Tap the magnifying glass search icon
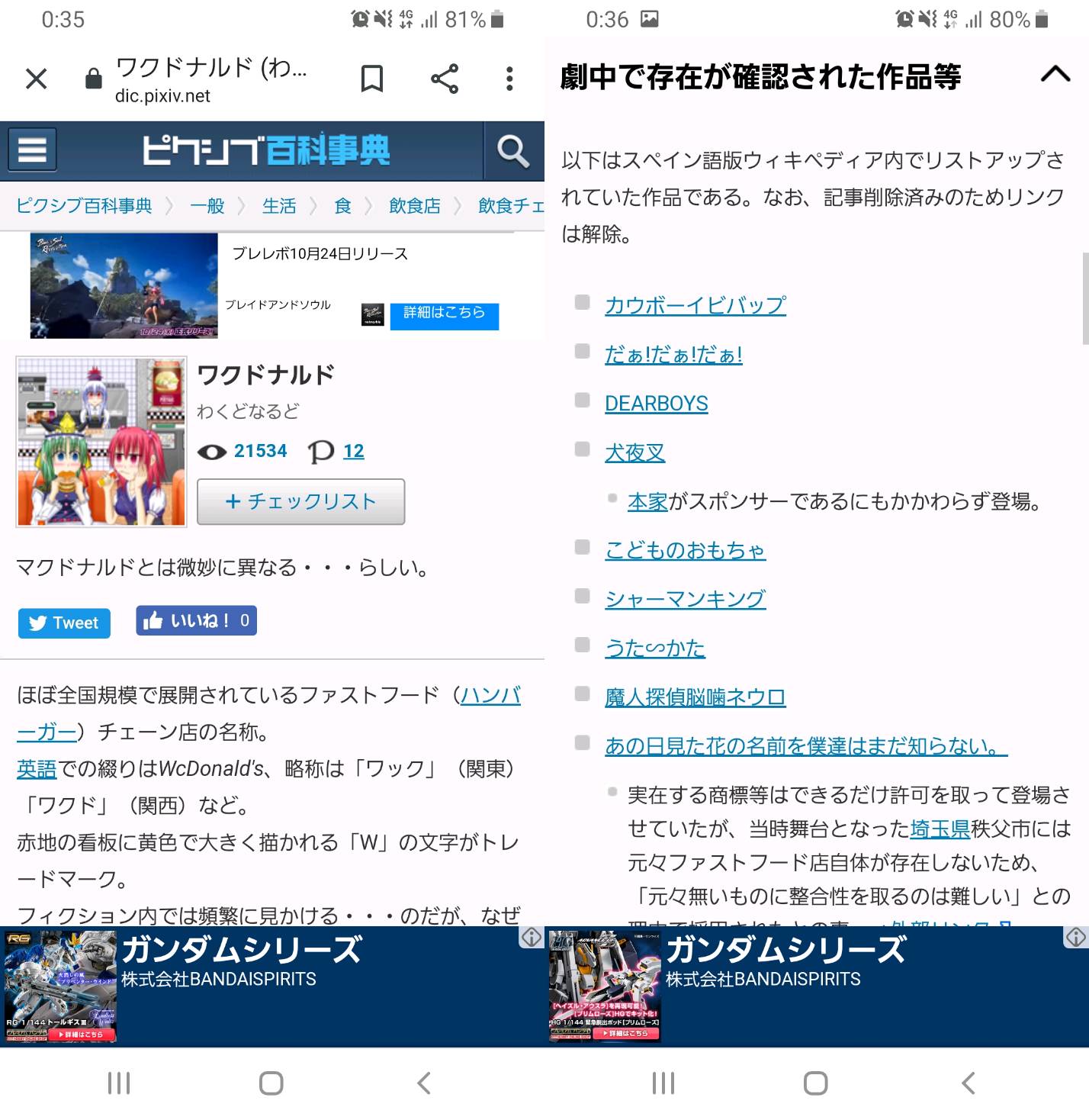1089x1120 pixels. pos(512,151)
